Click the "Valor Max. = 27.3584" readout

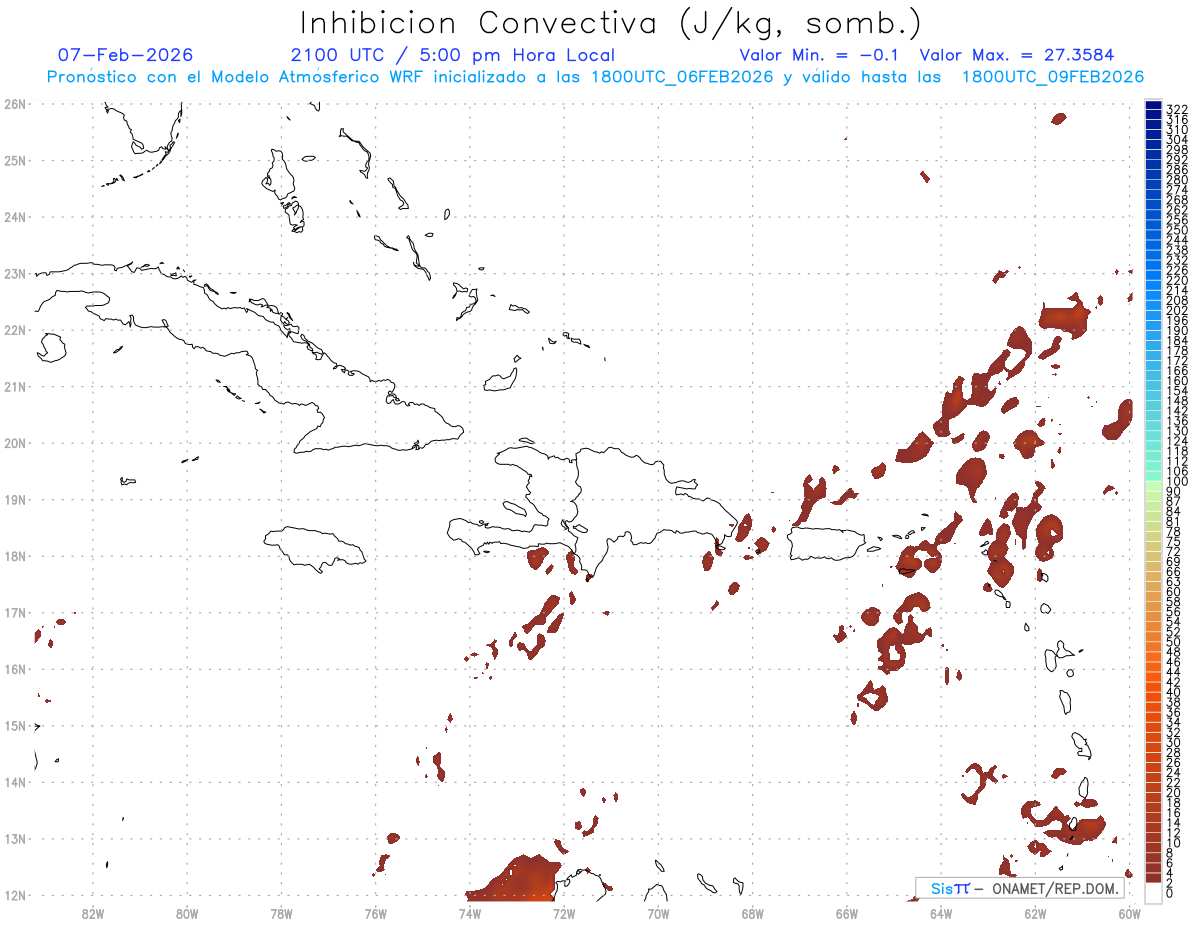(x=1017, y=55)
